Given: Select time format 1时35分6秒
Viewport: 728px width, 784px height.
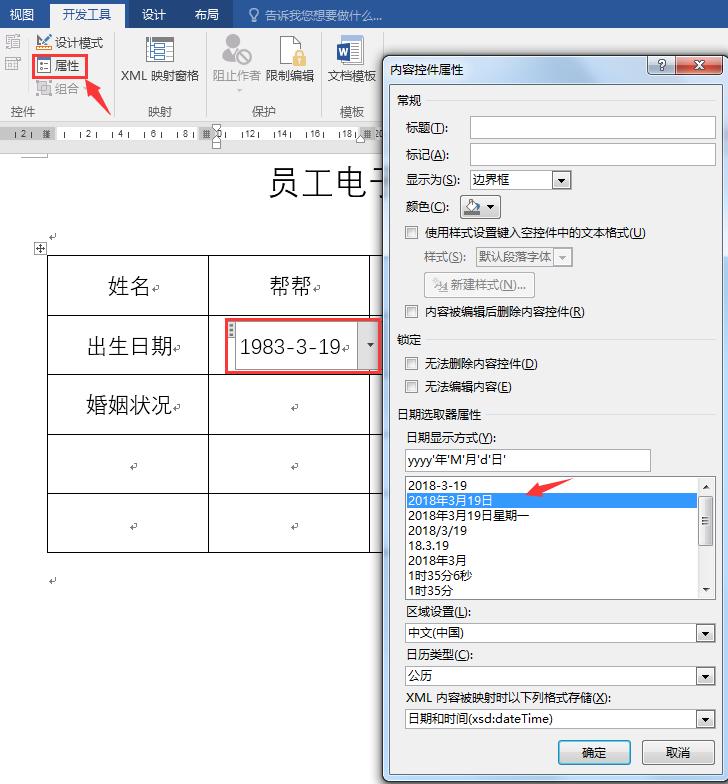Looking at the screenshot, I should click(552, 576).
